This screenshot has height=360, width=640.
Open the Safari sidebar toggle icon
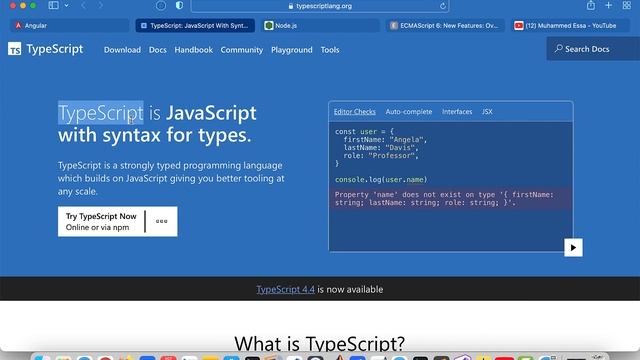[x=53, y=5]
